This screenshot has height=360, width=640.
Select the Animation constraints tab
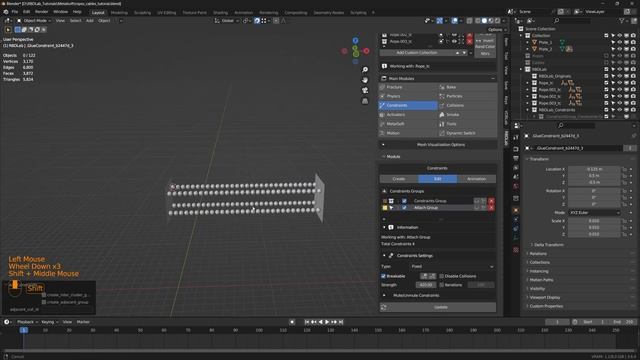coord(476,179)
